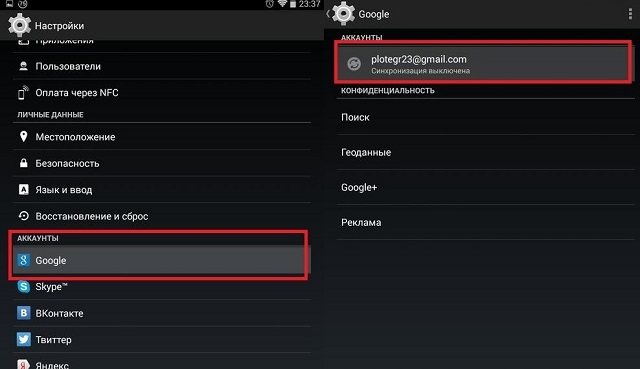Click the Google title text in header
The height and width of the screenshot is (369, 640).
[373, 14]
